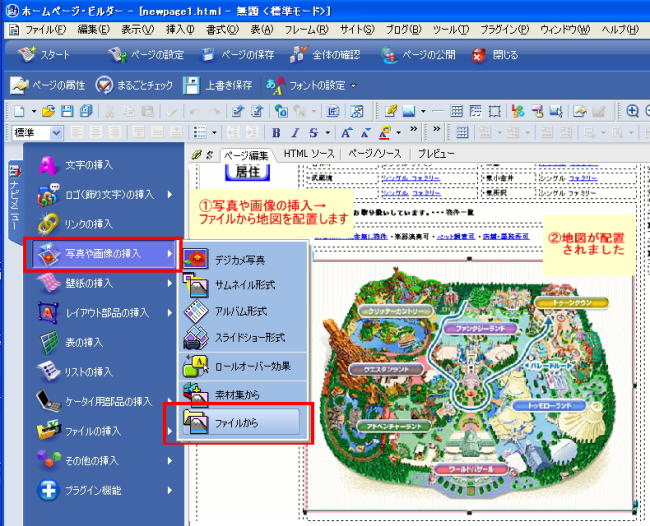Open the 表(A) menu
The image size is (650, 526).
[262, 30]
